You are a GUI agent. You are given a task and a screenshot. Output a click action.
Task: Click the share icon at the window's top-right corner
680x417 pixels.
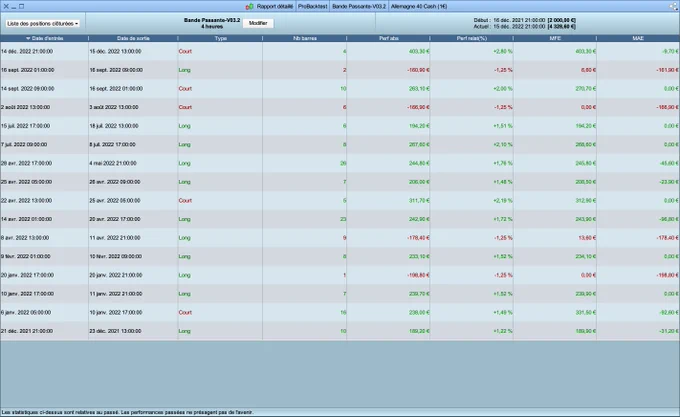pyautogui.click(x=674, y=7)
